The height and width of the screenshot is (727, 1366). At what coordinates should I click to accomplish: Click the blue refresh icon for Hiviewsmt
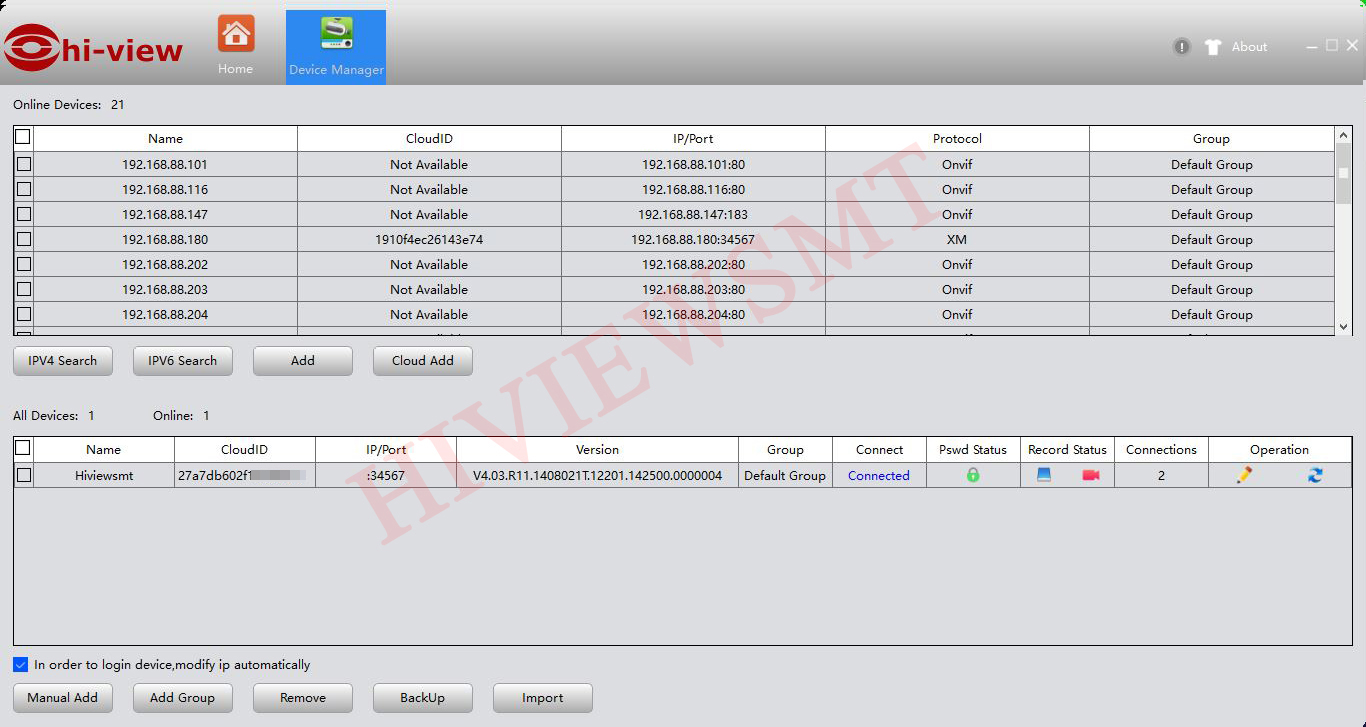1315,476
